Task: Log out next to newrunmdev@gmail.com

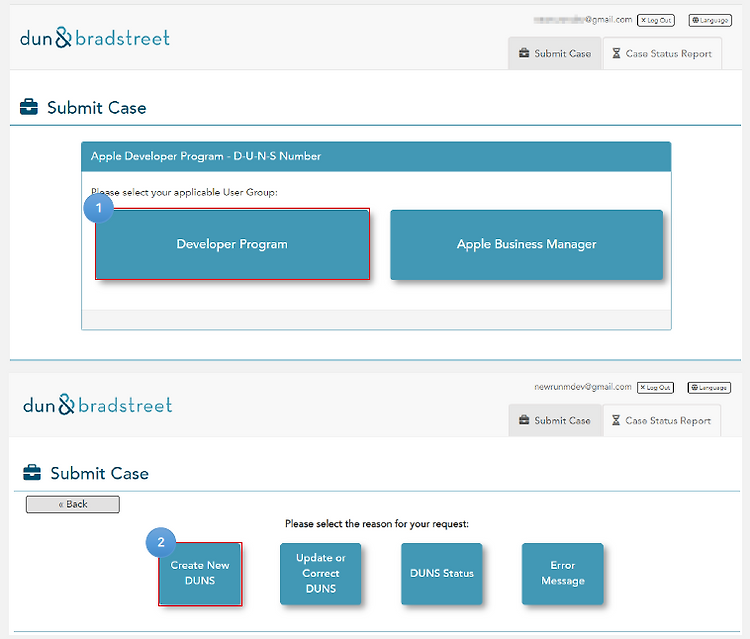Action: (655, 387)
